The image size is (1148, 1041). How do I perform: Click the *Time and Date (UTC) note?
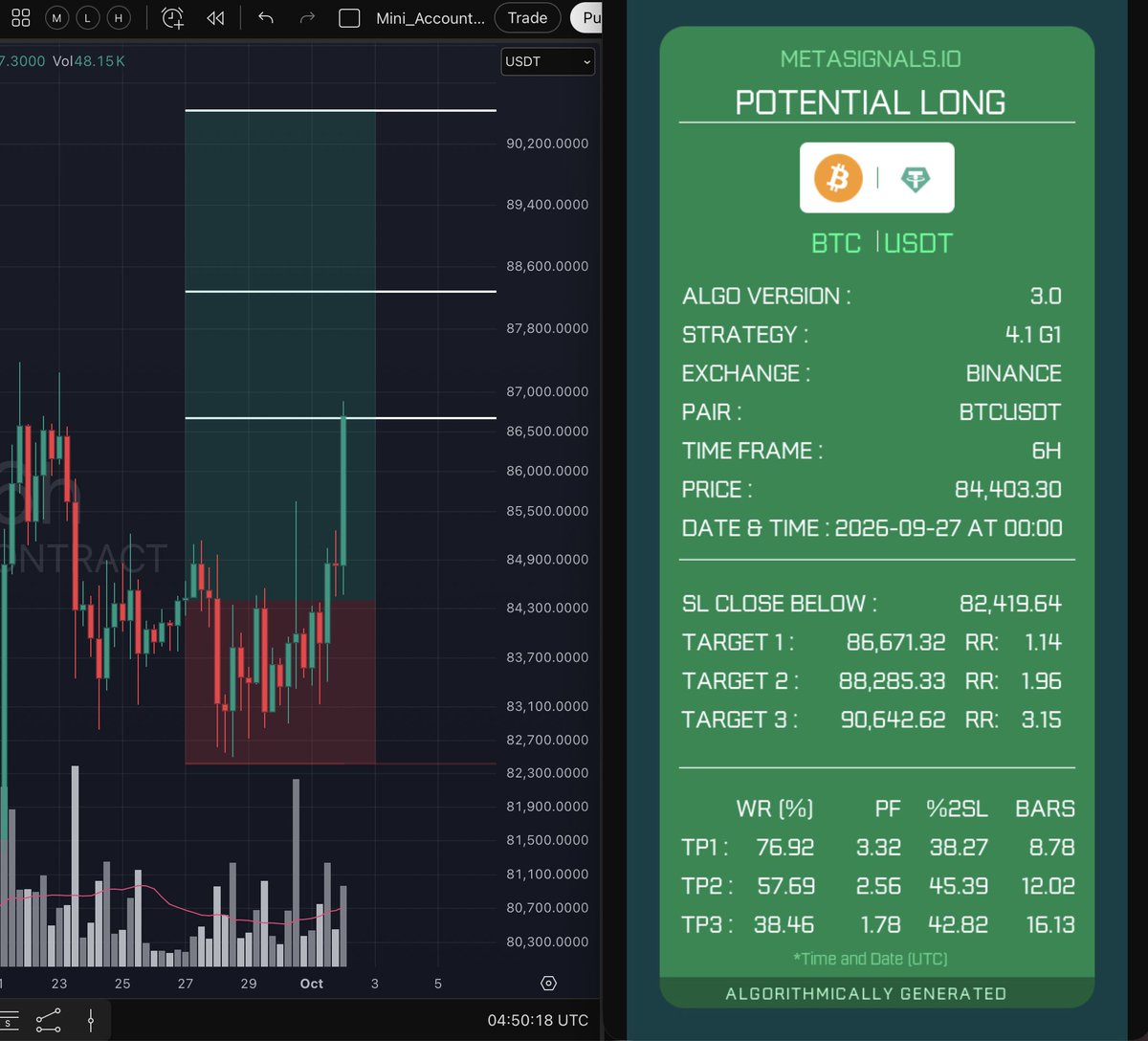point(871,959)
